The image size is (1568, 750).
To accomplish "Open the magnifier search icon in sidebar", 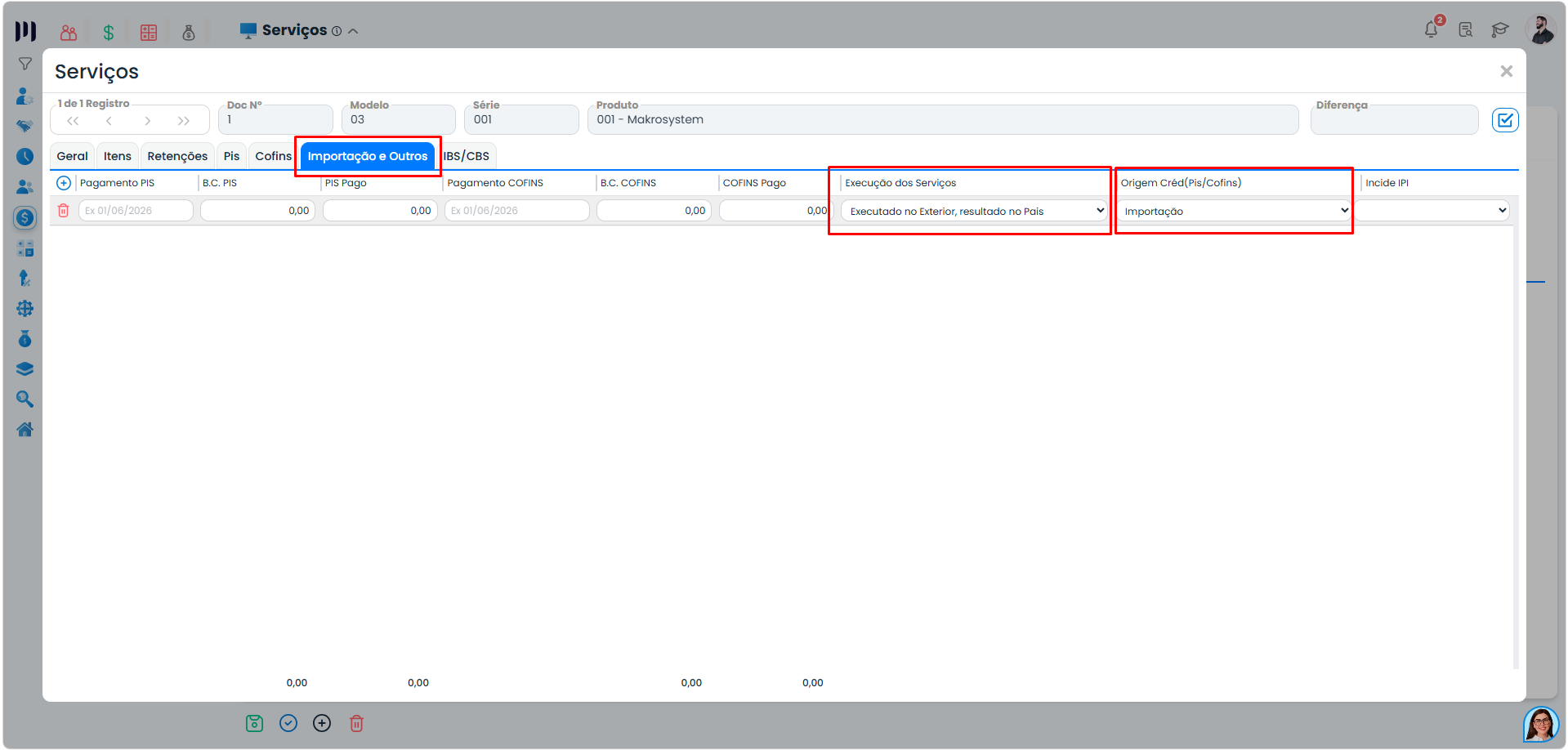I will [25, 400].
